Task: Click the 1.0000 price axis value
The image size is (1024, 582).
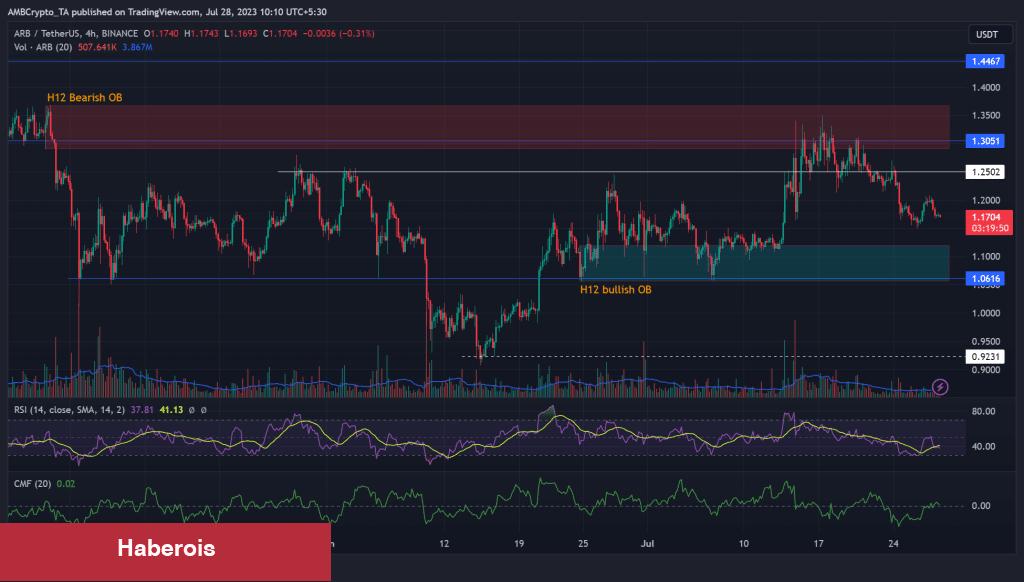Action: tap(985, 313)
